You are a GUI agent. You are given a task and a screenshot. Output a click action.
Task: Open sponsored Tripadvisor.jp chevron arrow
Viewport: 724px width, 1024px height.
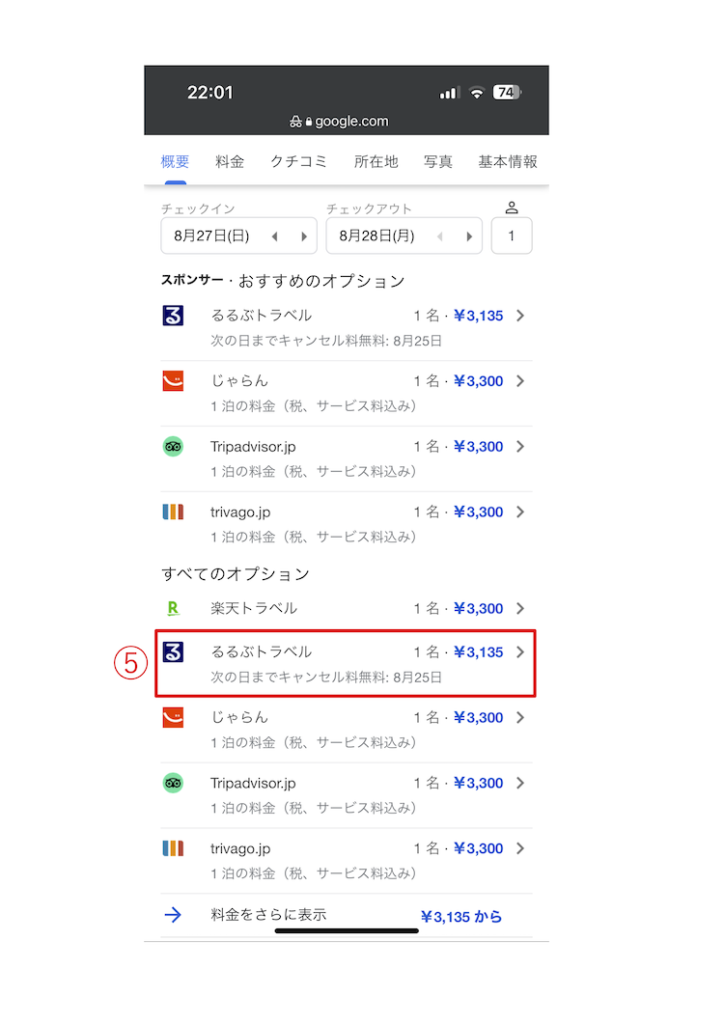tap(520, 447)
